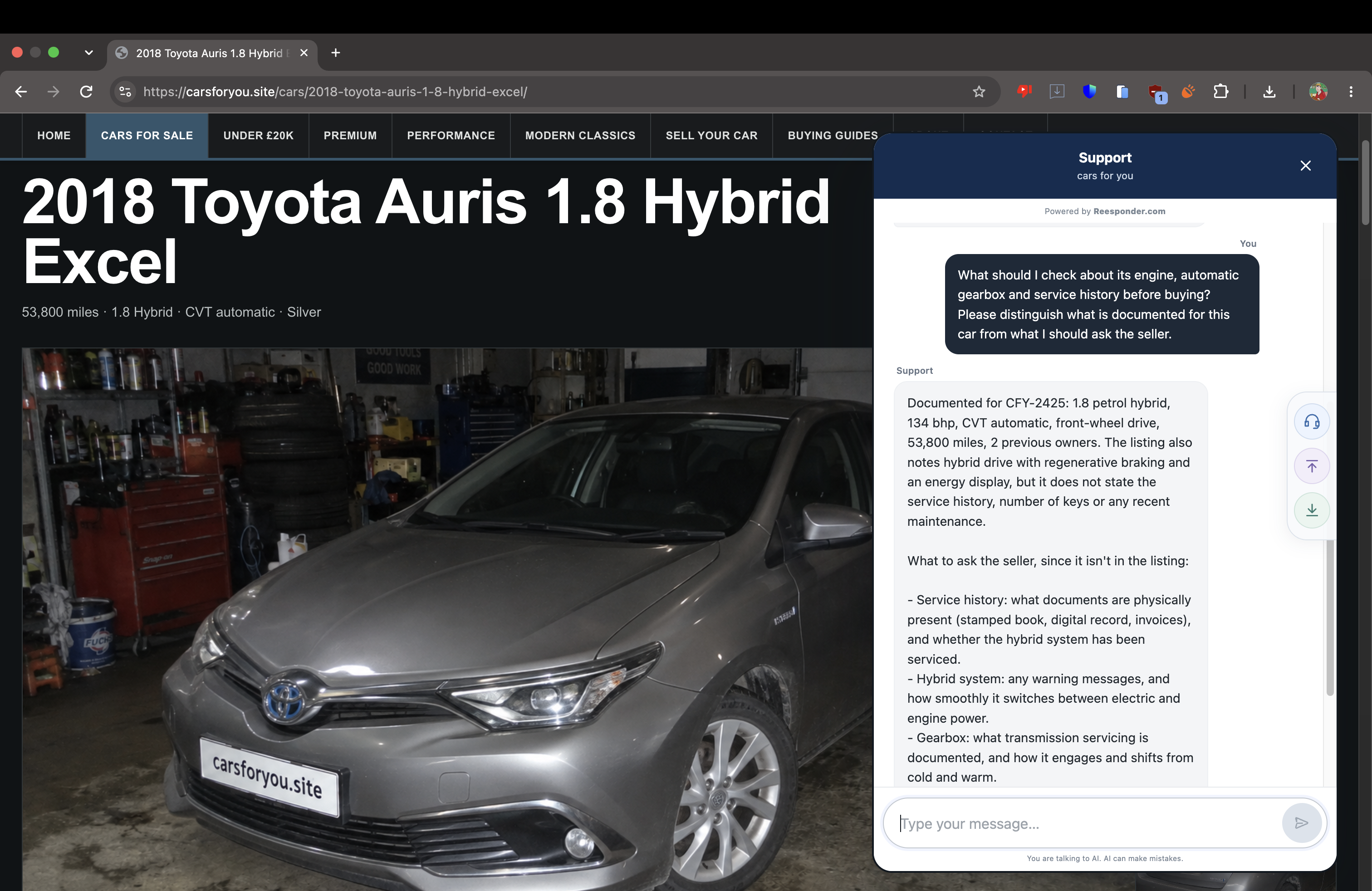Open the download-box extension icon

click(x=1057, y=92)
